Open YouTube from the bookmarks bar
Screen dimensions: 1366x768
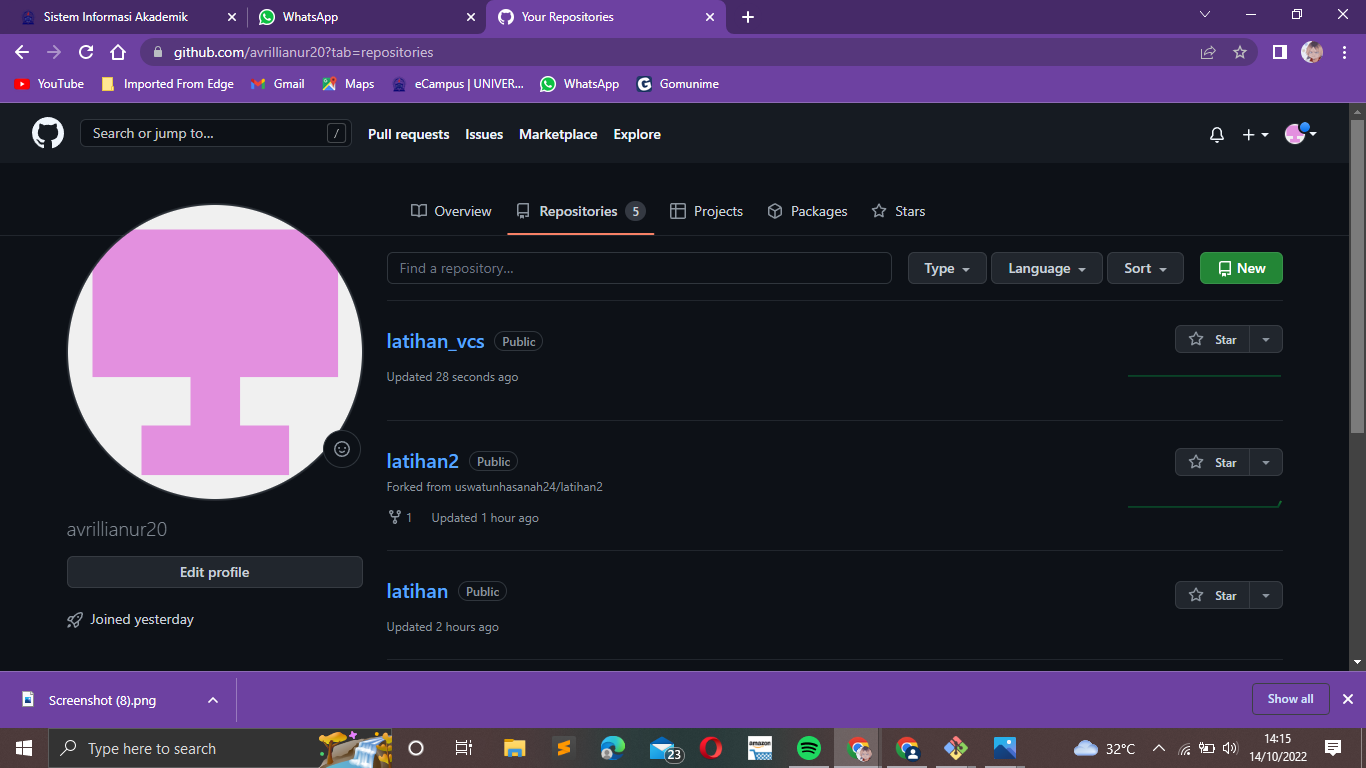[48, 84]
